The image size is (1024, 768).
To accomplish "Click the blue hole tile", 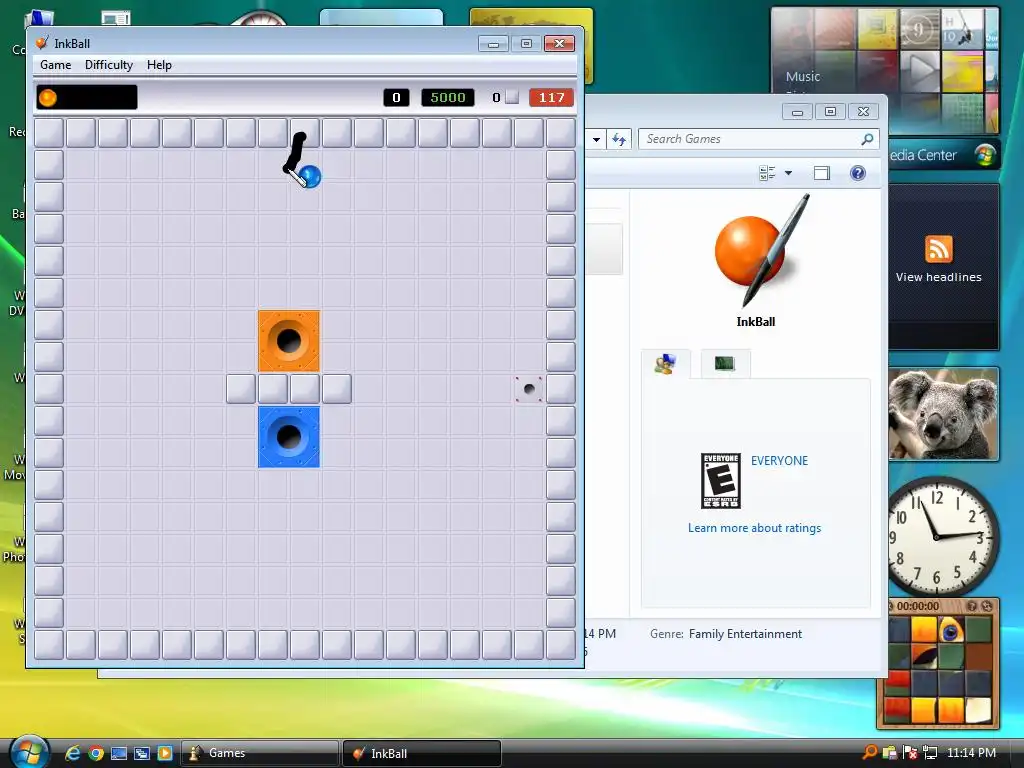I will click(x=289, y=437).
